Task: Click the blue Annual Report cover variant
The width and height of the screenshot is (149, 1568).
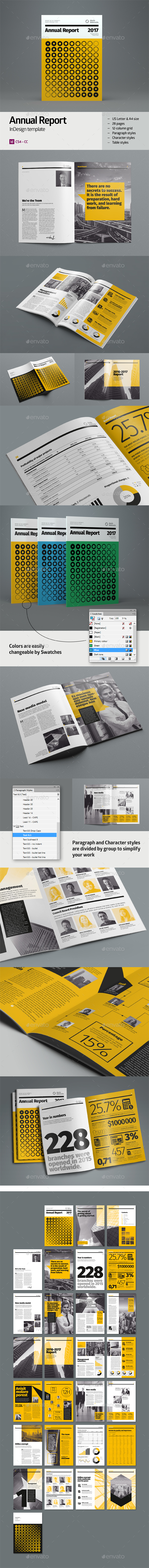Action: pos(52,561)
